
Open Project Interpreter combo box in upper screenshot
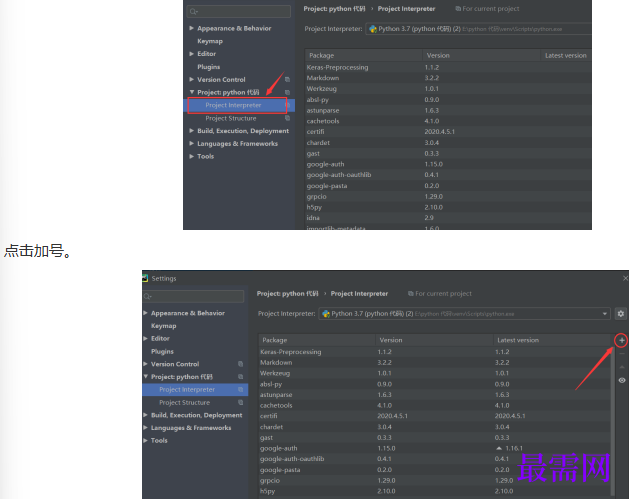[479, 29]
